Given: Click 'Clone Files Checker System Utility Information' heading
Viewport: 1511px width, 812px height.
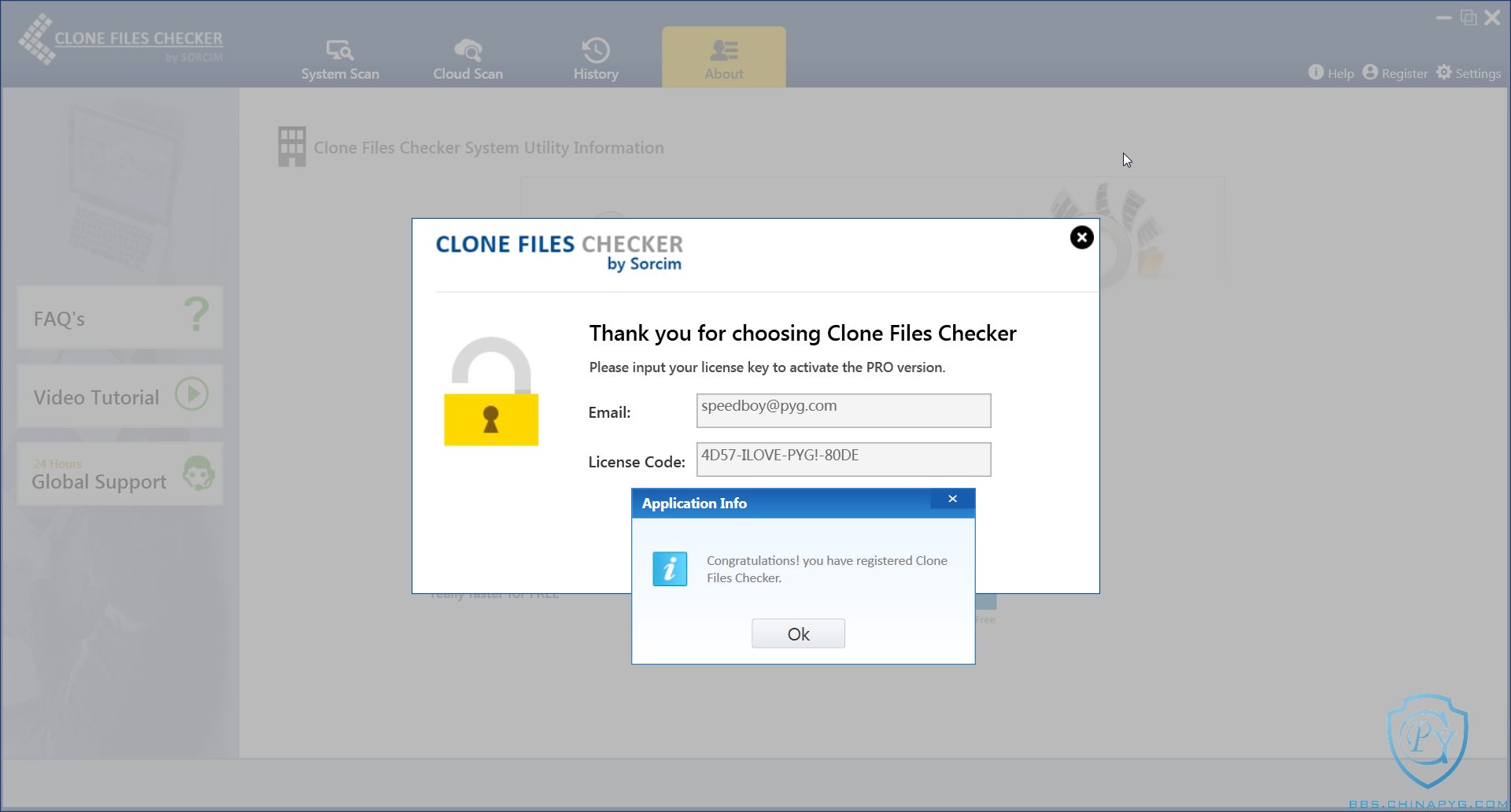Looking at the screenshot, I should [489, 147].
